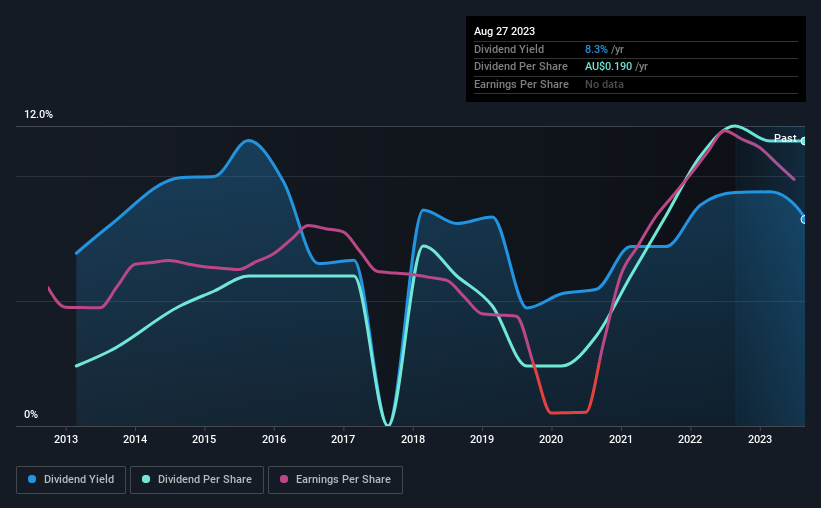Screen dimensions: 821x508
Task: Click the red negative earnings line segment
Action: pyautogui.click(x=567, y=412)
